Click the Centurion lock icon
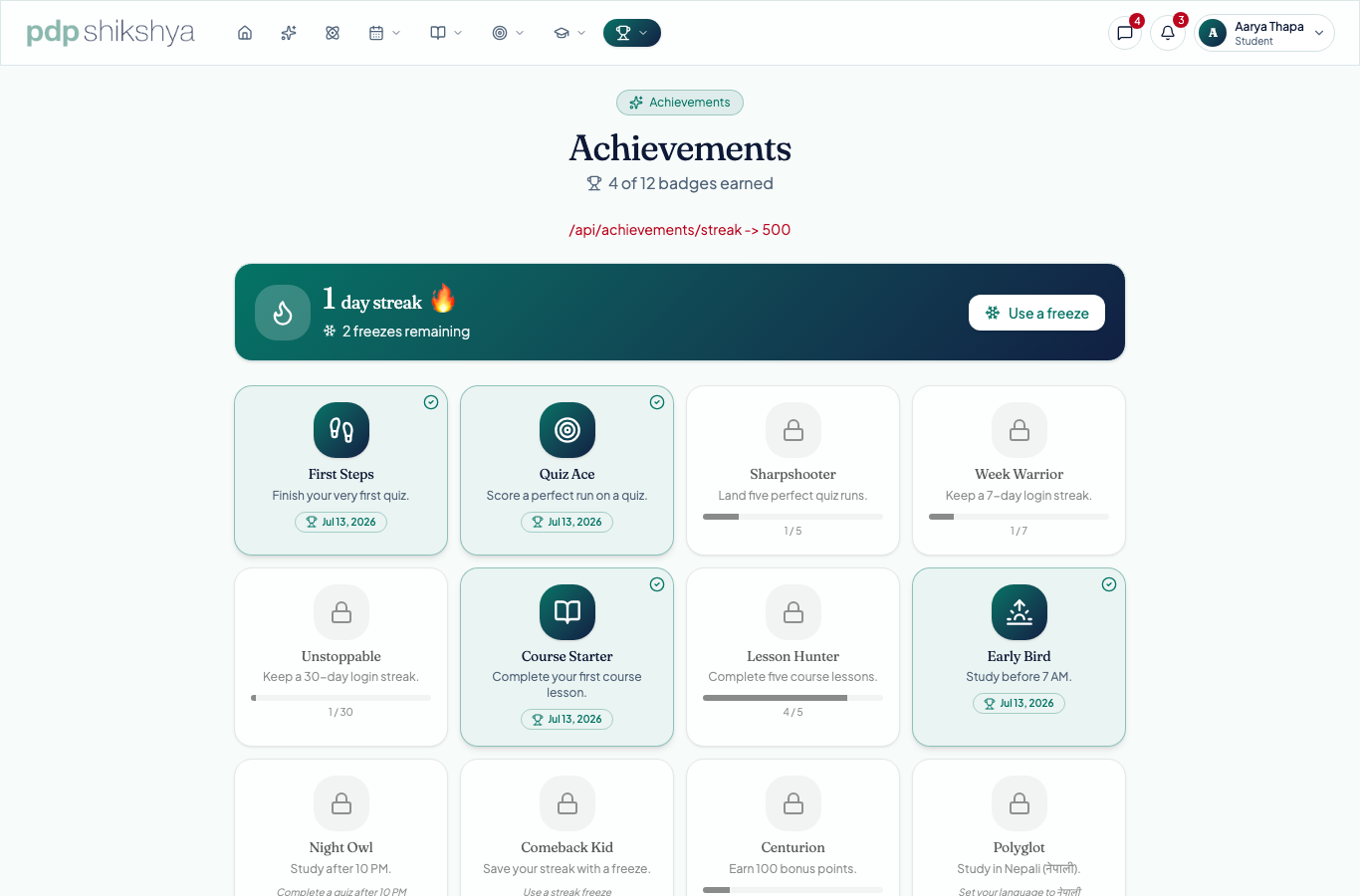This screenshot has width=1360, height=896. tap(793, 803)
